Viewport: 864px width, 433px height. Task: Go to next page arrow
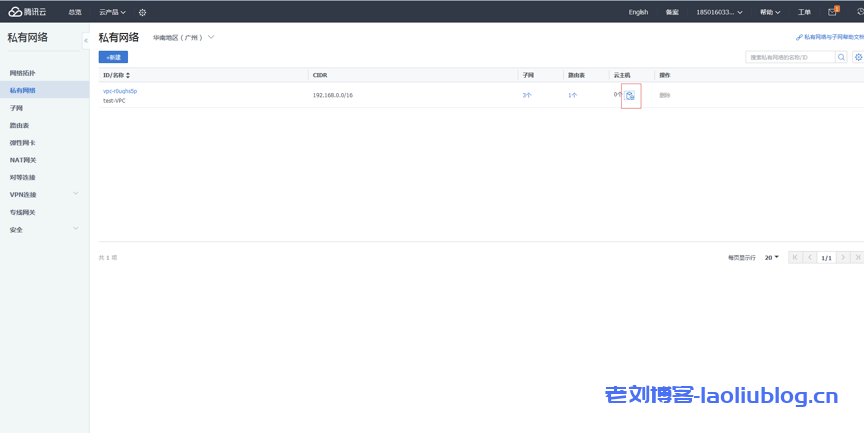click(x=843, y=257)
